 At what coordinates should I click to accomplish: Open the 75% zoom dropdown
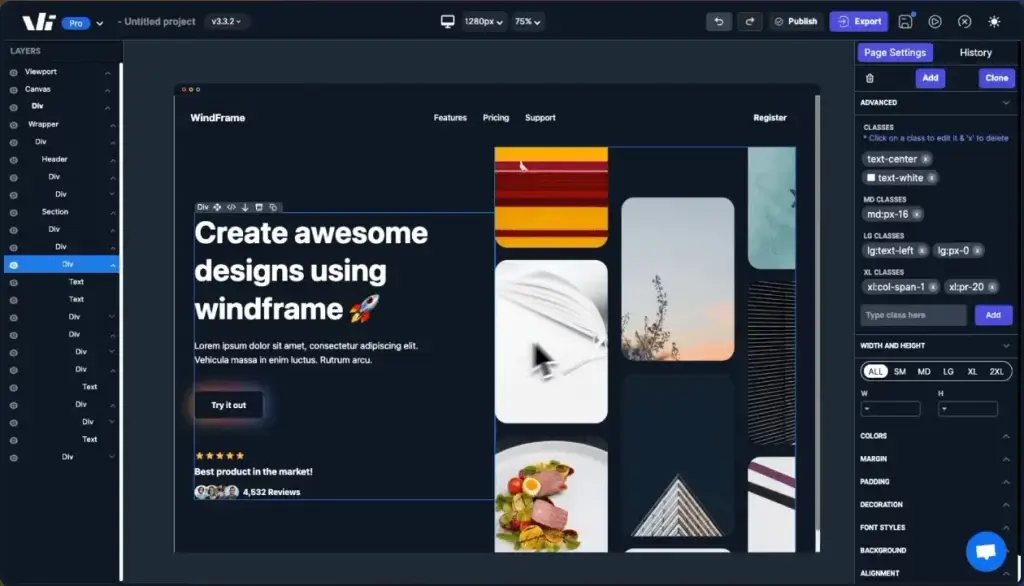click(x=529, y=21)
